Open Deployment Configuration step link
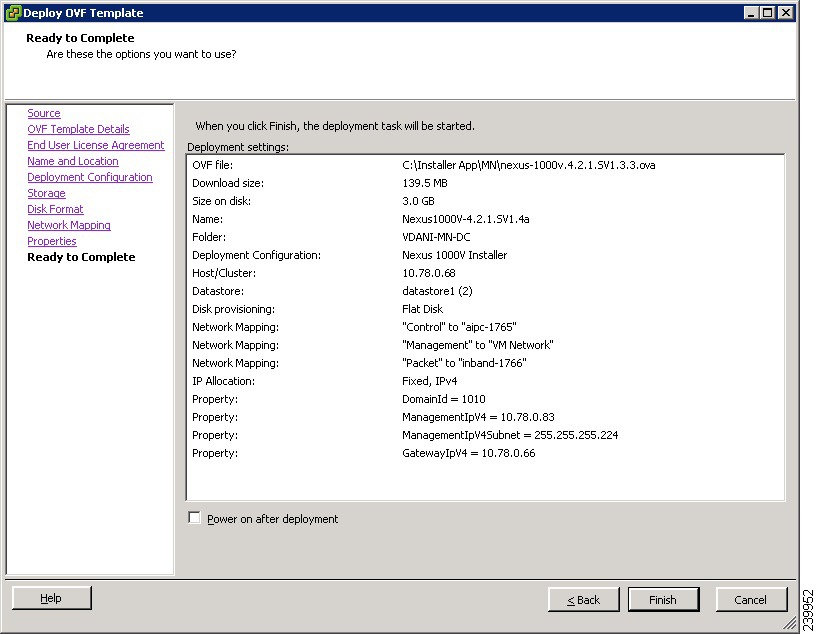This screenshot has width=816, height=634. click(x=90, y=177)
